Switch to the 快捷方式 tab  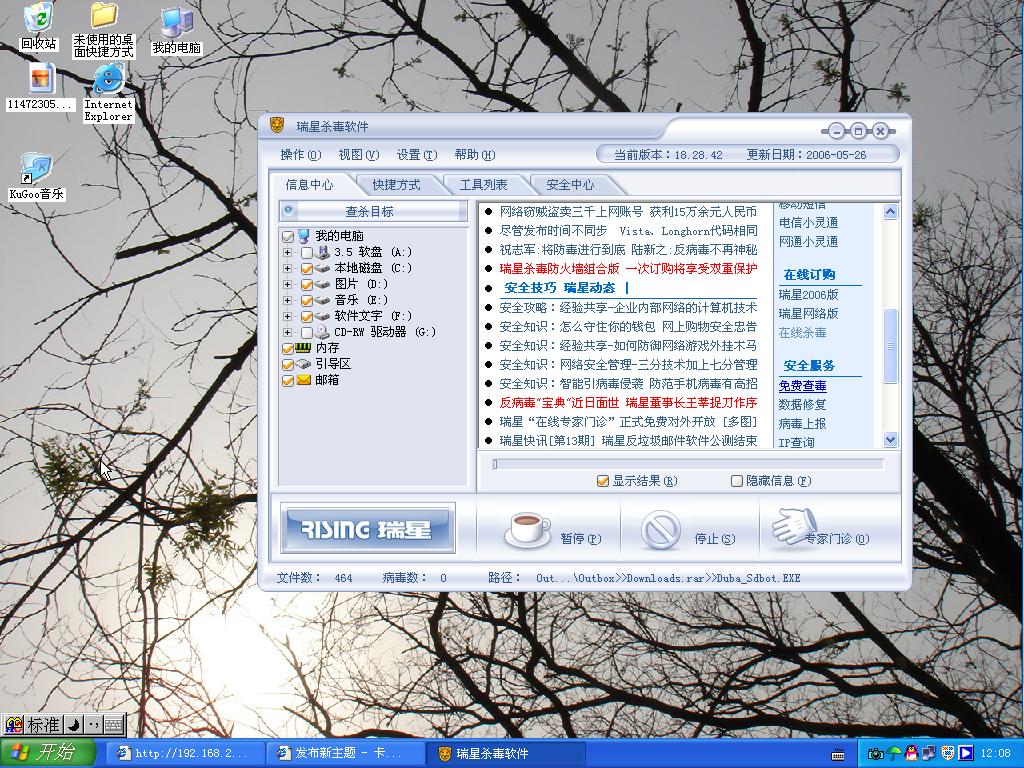(x=396, y=185)
